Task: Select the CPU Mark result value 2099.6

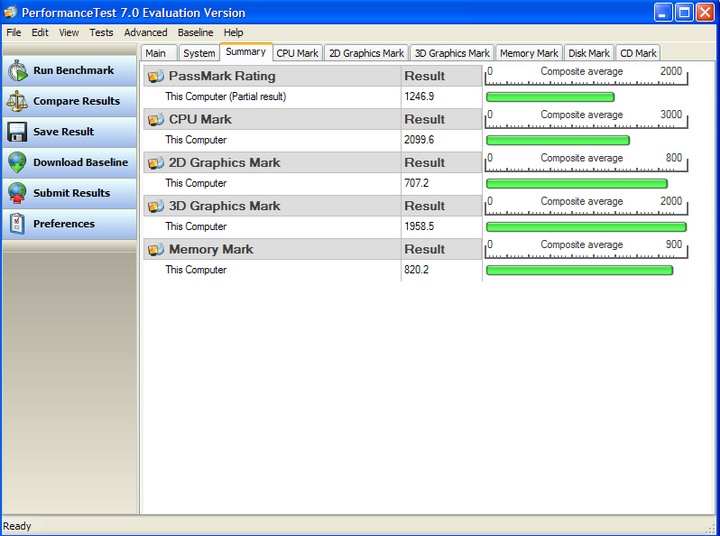Action: (419, 140)
